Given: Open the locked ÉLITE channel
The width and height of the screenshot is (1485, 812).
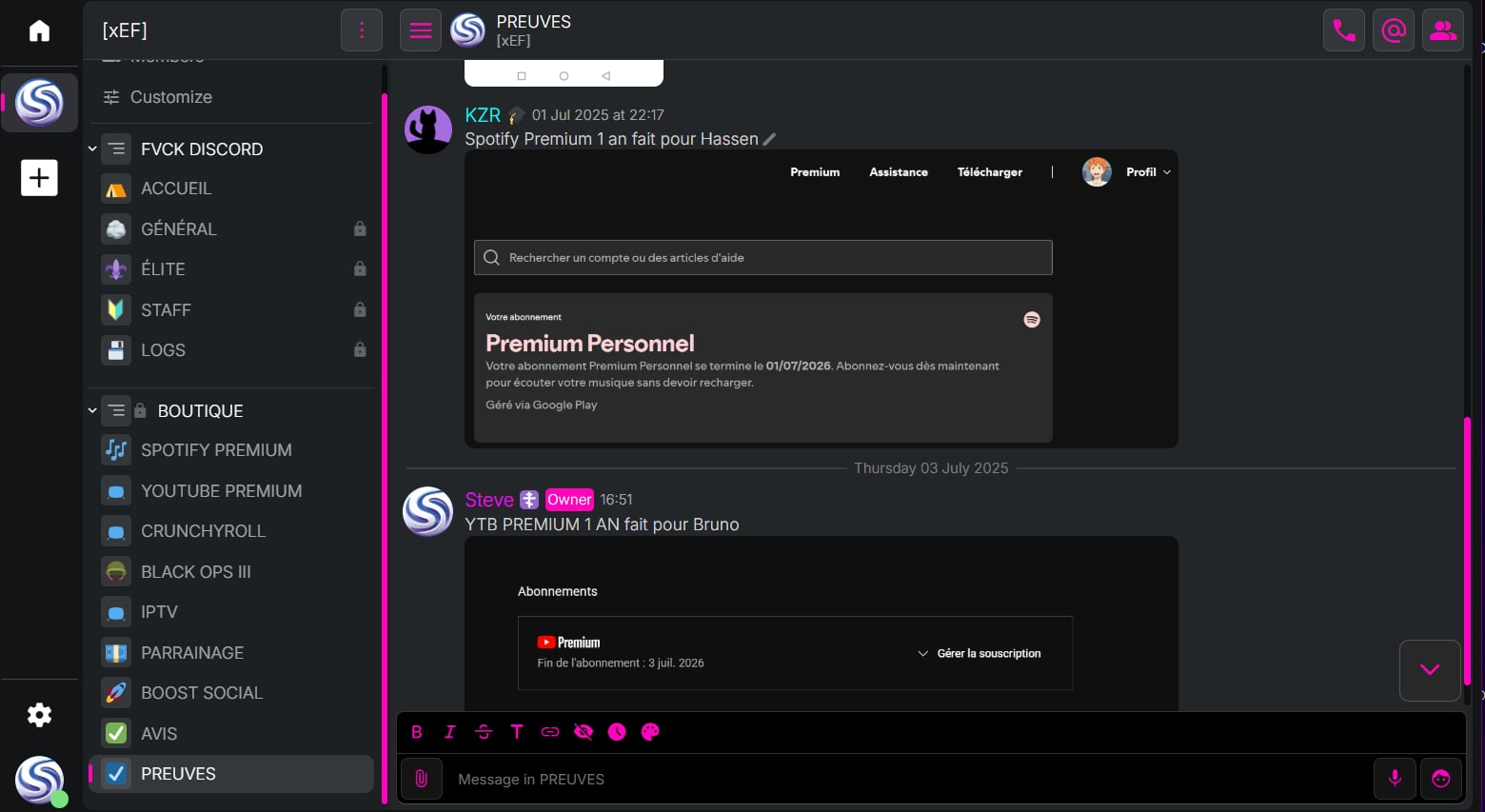Looking at the screenshot, I should pos(231,269).
